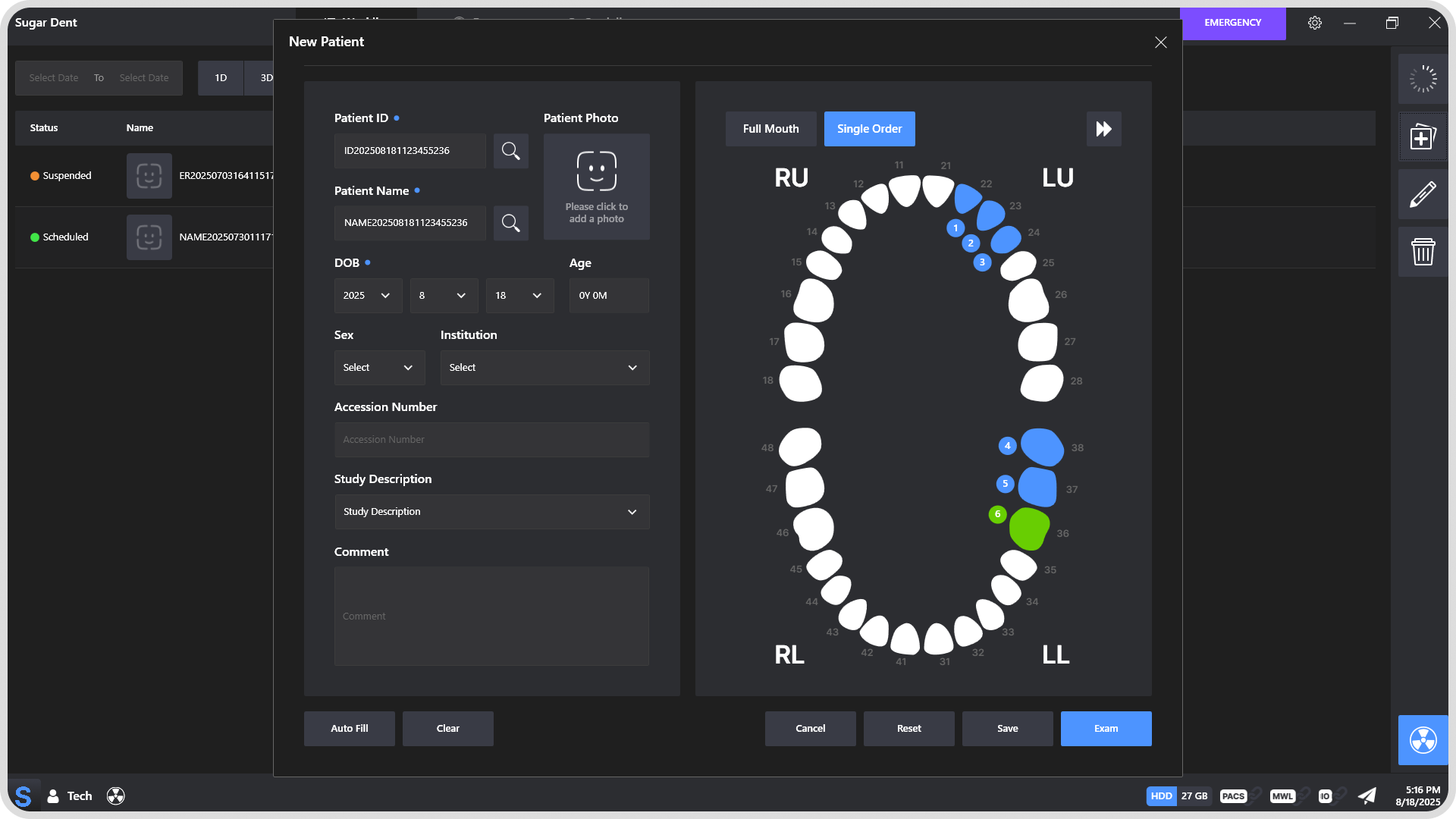Click the radiation icon next to Tech
Image resolution: width=1456 pixels, height=819 pixels.
click(x=116, y=795)
